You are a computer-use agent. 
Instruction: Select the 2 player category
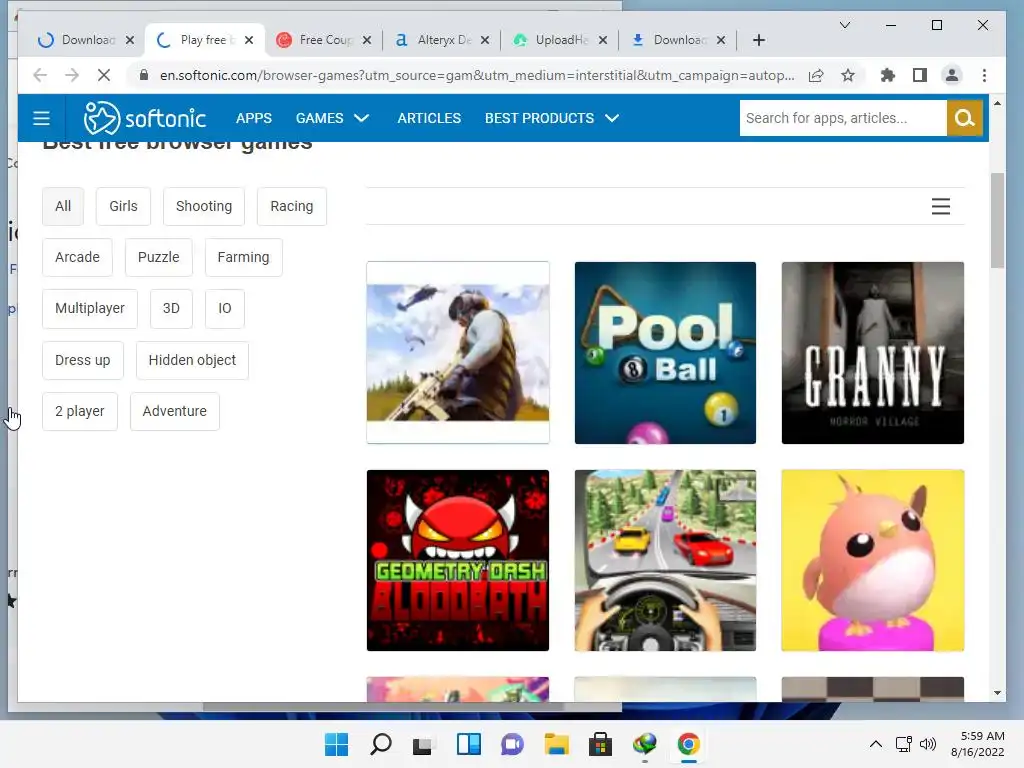tap(80, 411)
